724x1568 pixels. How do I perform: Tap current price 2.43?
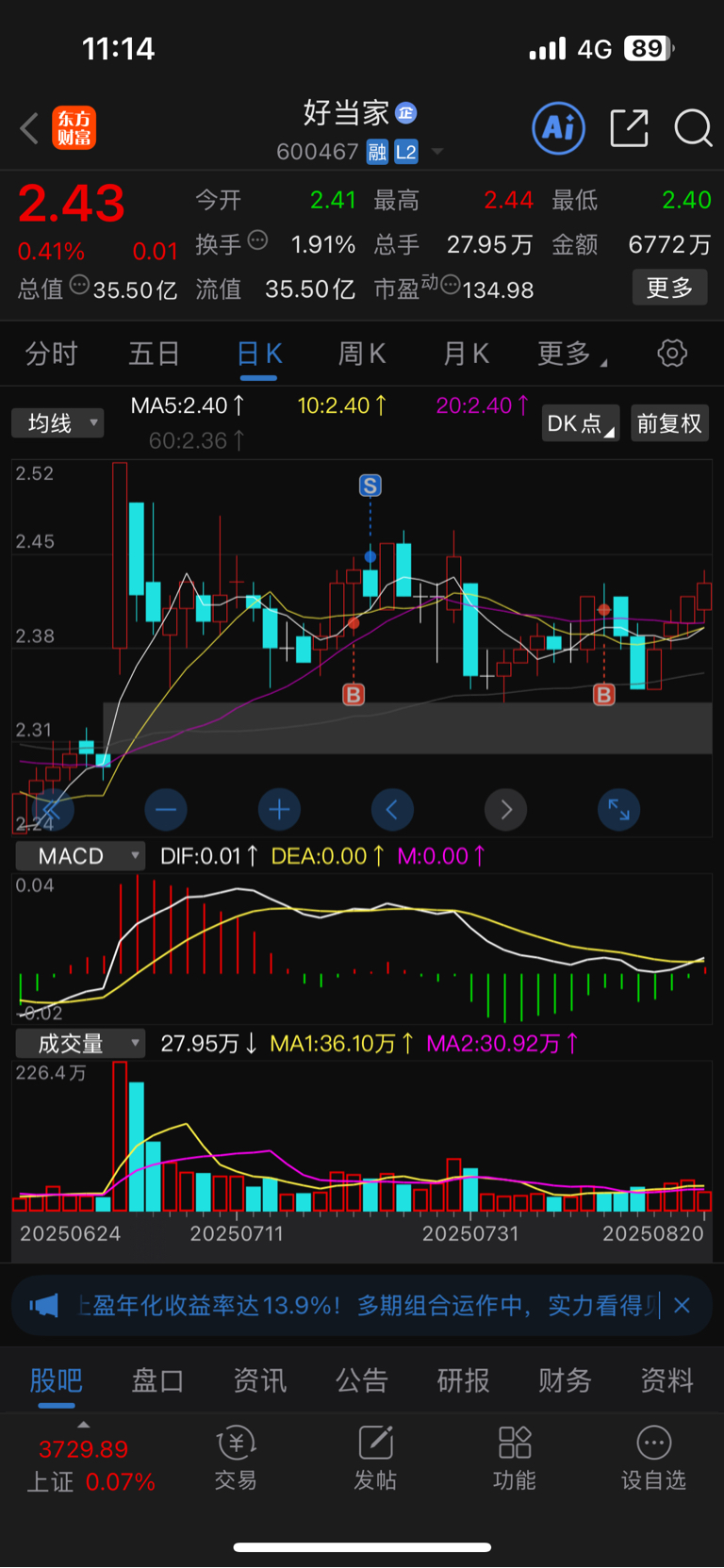pyautogui.click(x=72, y=203)
